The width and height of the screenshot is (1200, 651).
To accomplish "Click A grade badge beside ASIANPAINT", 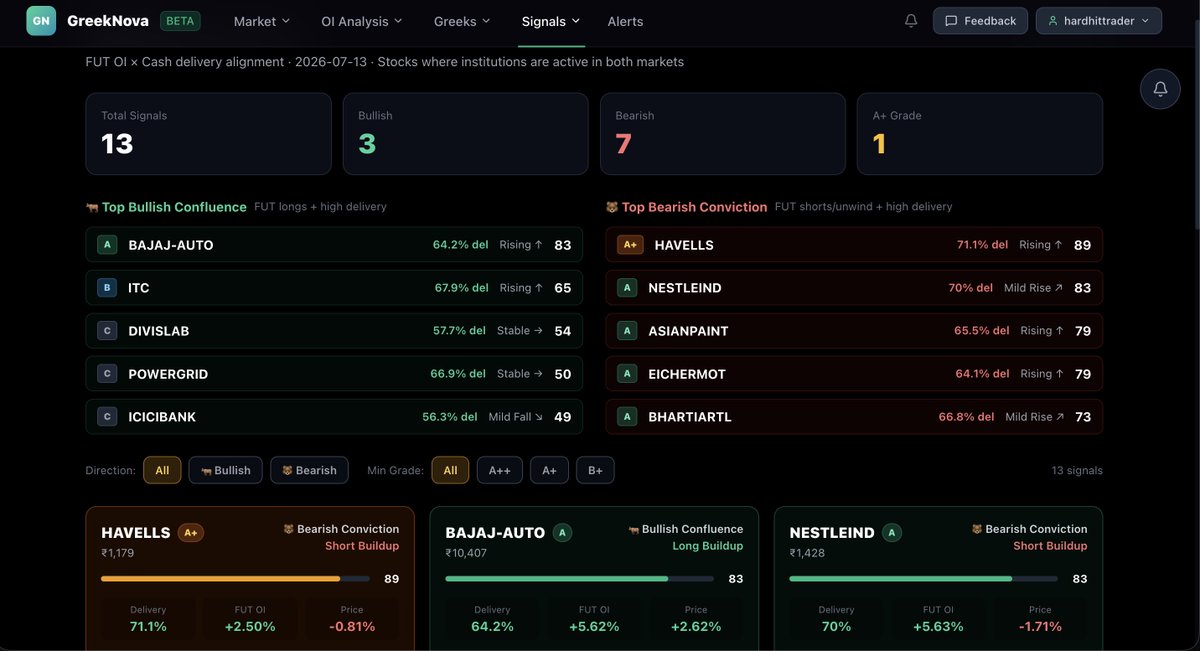I will click(x=627, y=331).
